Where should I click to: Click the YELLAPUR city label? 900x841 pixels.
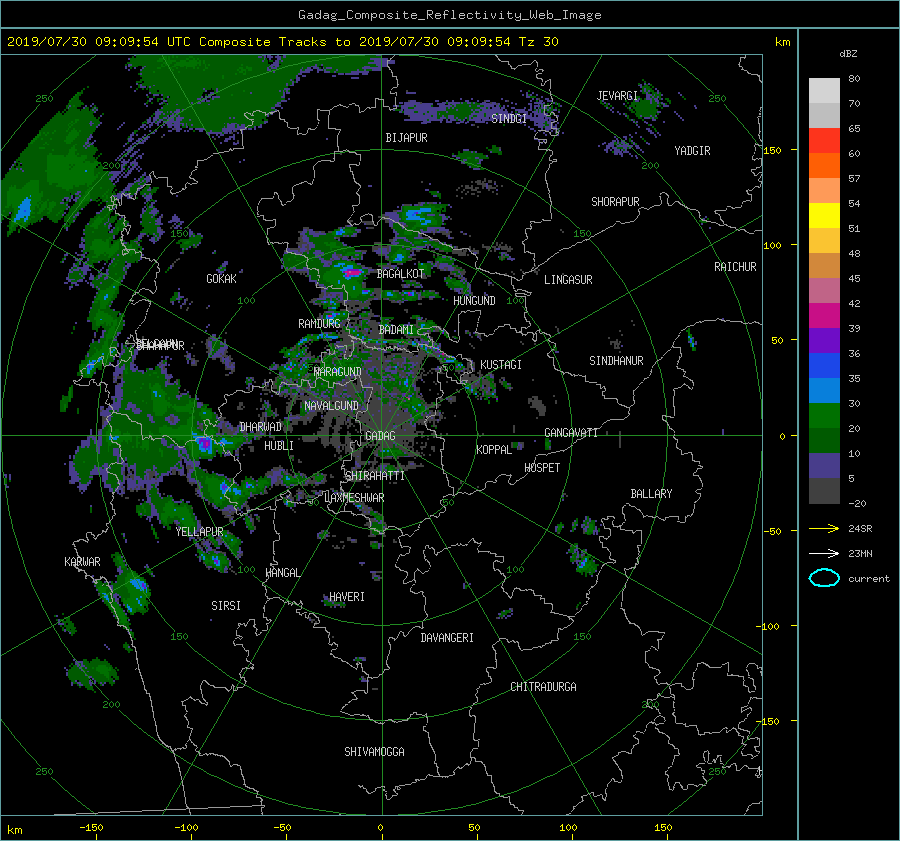coord(200,532)
